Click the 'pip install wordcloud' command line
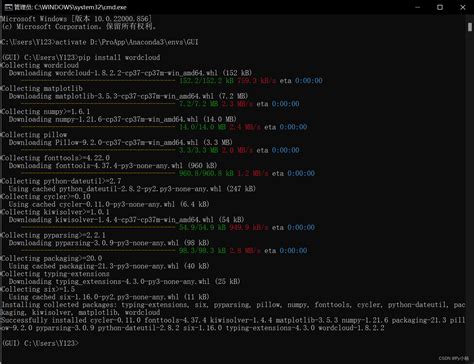 [x=81, y=58]
